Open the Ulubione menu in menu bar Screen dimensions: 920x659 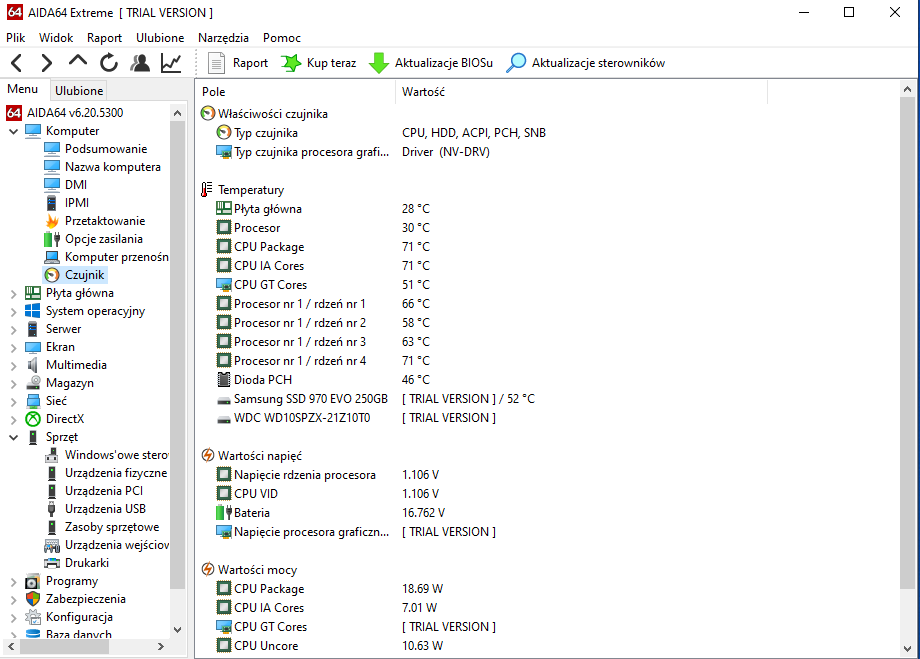[x=160, y=38]
